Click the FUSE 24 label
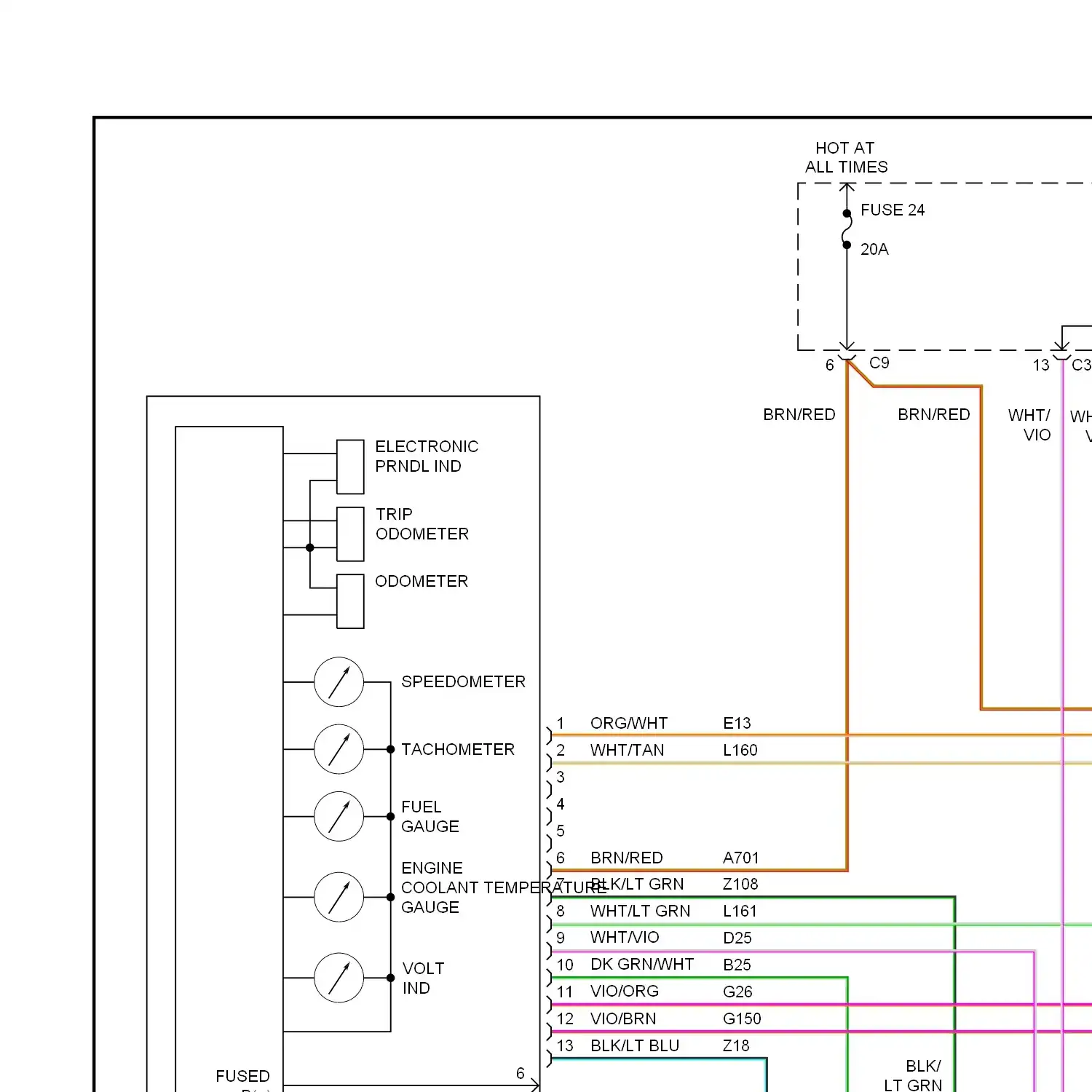This screenshot has height=1092, width=1092. point(893,210)
